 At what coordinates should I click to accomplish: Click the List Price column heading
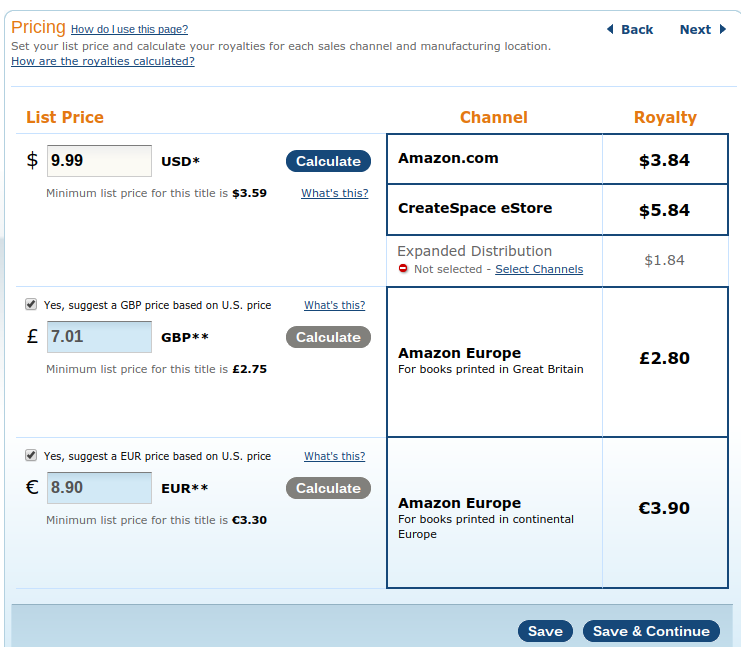pyautogui.click(x=65, y=117)
